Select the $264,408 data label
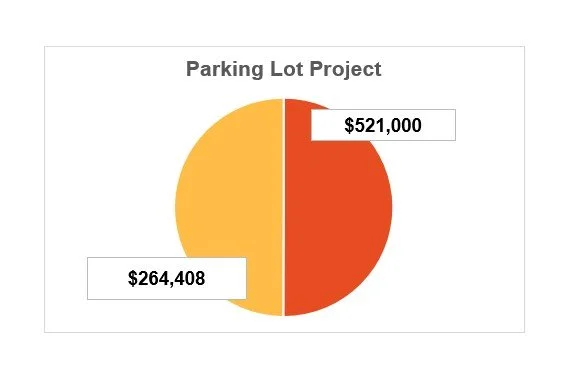574x367 pixels. [167, 278]
